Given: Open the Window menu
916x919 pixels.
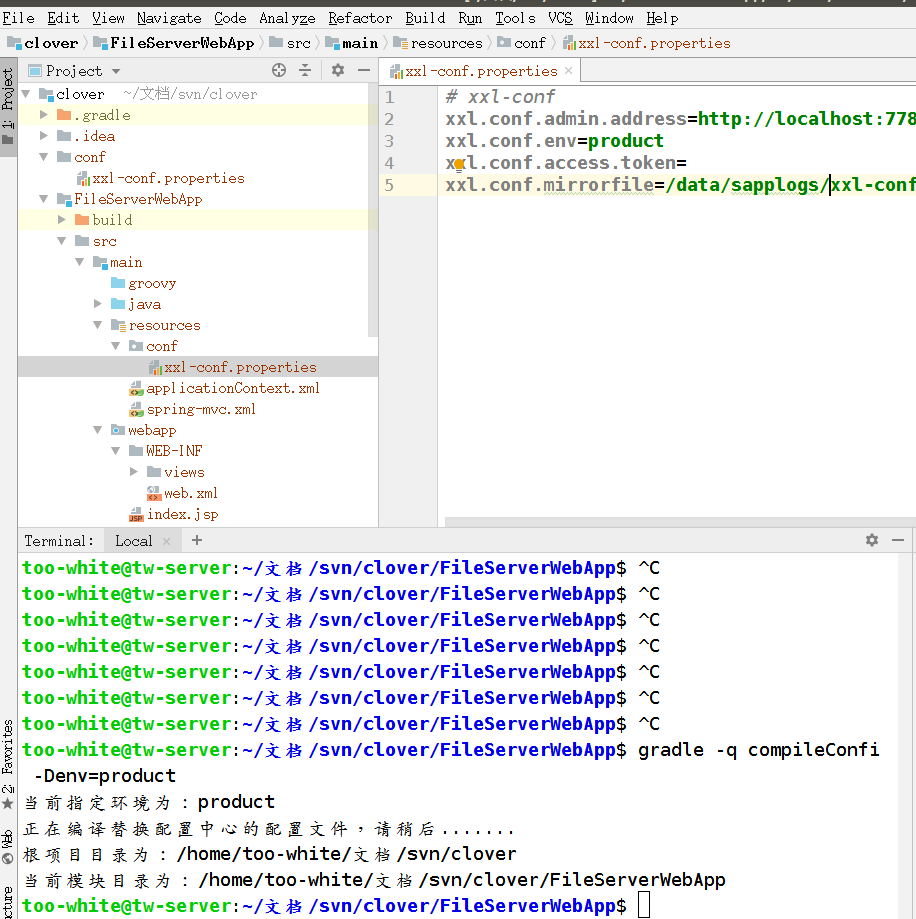Looking at the screenshot, I should [609, 18].
